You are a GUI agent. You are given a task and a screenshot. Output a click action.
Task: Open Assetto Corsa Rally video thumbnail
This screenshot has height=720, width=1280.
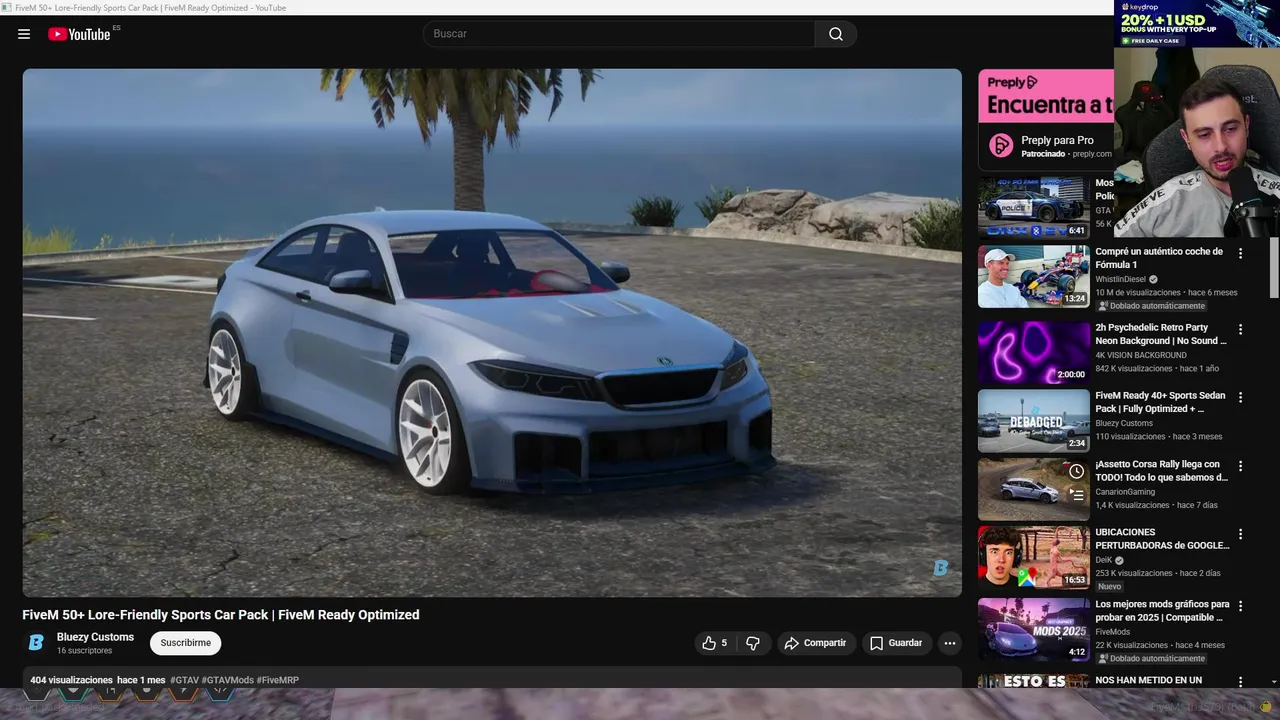coord(1033,489)
